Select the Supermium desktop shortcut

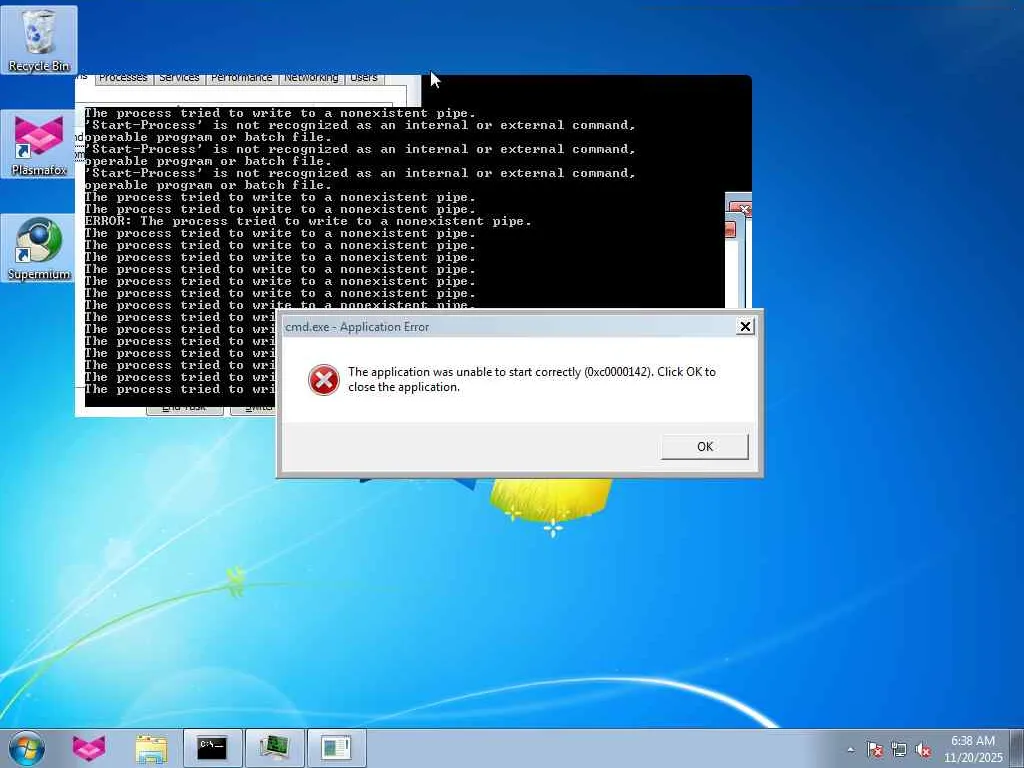pos(39,248)
